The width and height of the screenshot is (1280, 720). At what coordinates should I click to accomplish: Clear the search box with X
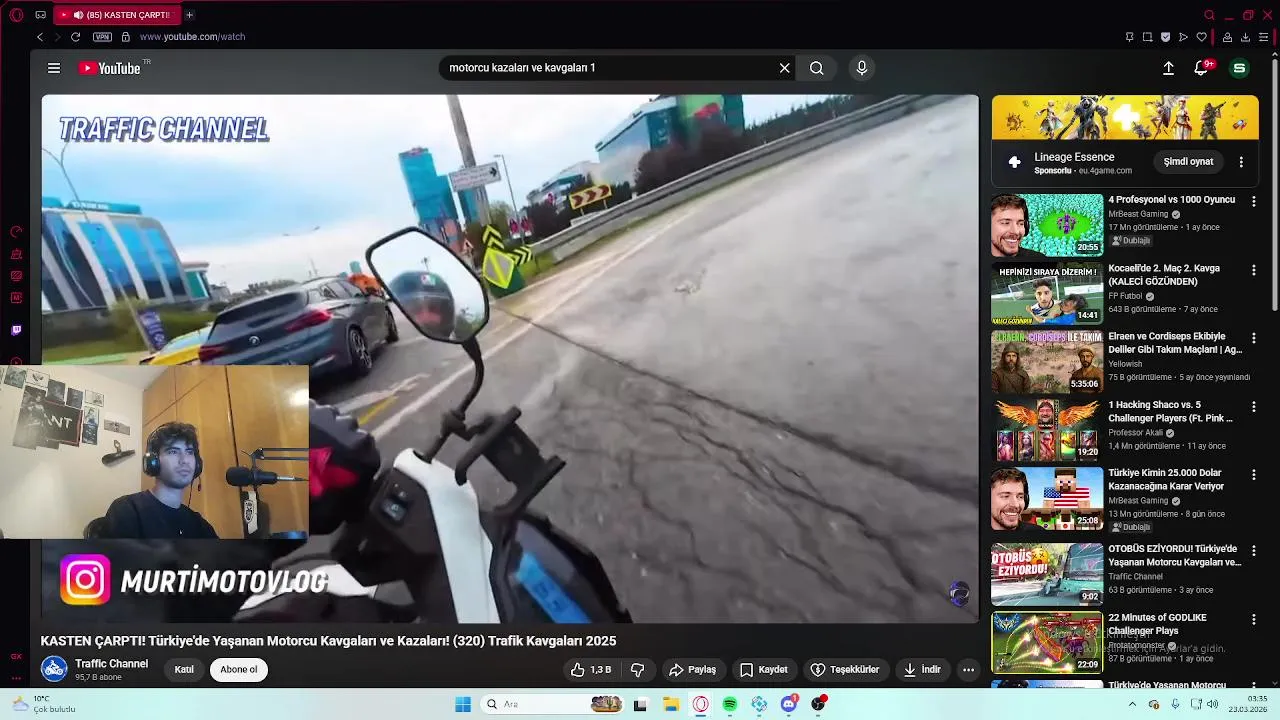pyautogui.click(x=785, y=68)
